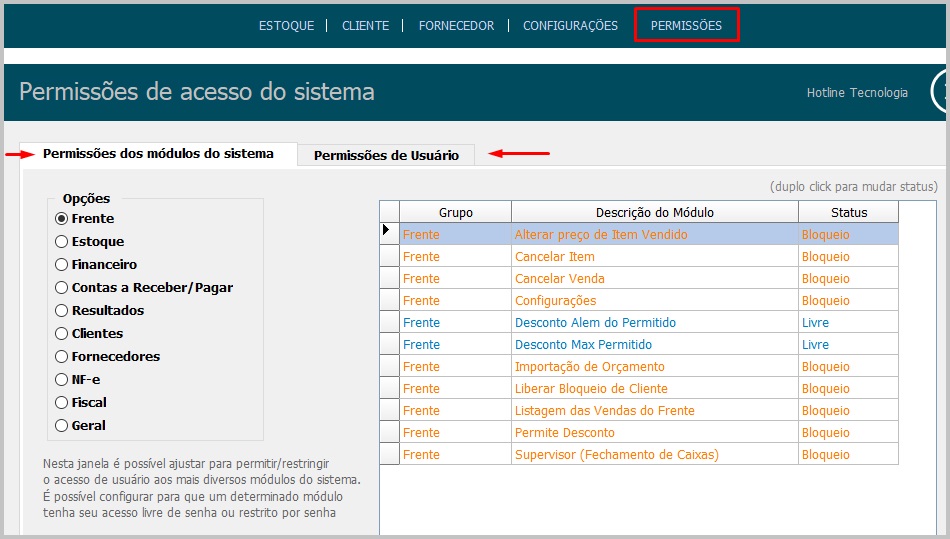950x539 pixels.
Task: Open the FORNECEDOR menu
Action: click(x=456, y=25)
